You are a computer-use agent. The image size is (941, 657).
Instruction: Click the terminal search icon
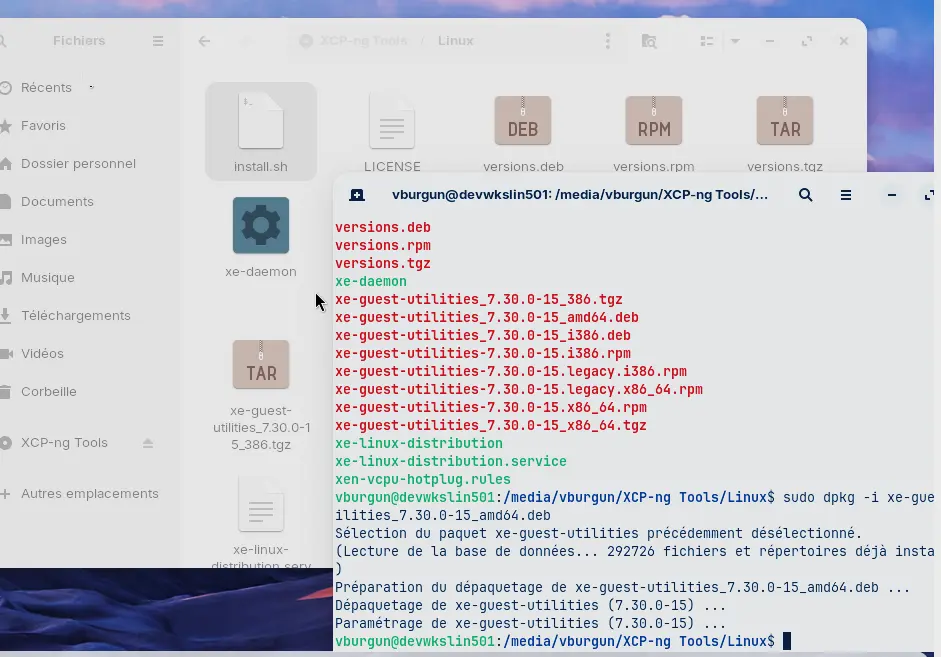click(805, 195)
